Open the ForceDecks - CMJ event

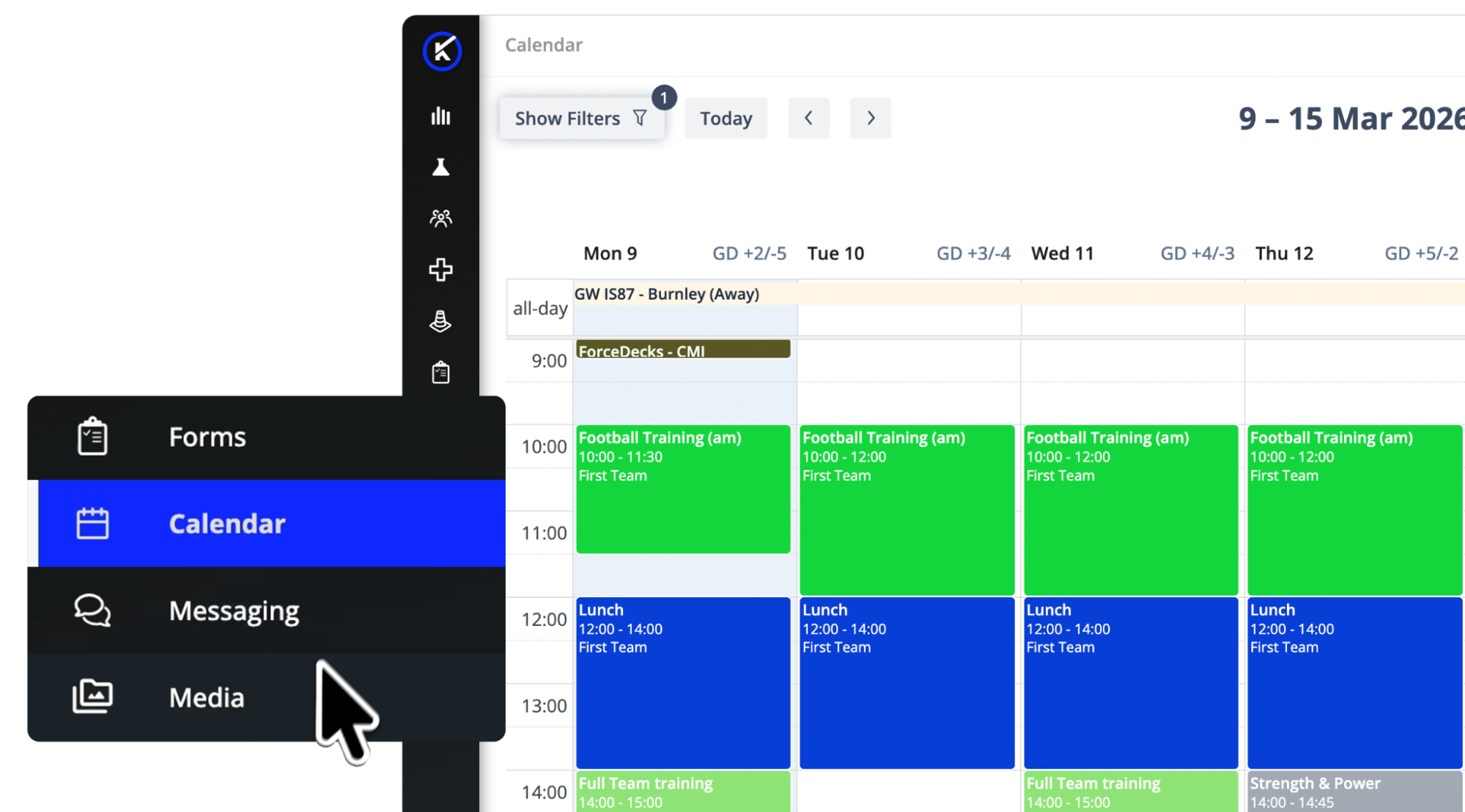click(x=682, y=350)
